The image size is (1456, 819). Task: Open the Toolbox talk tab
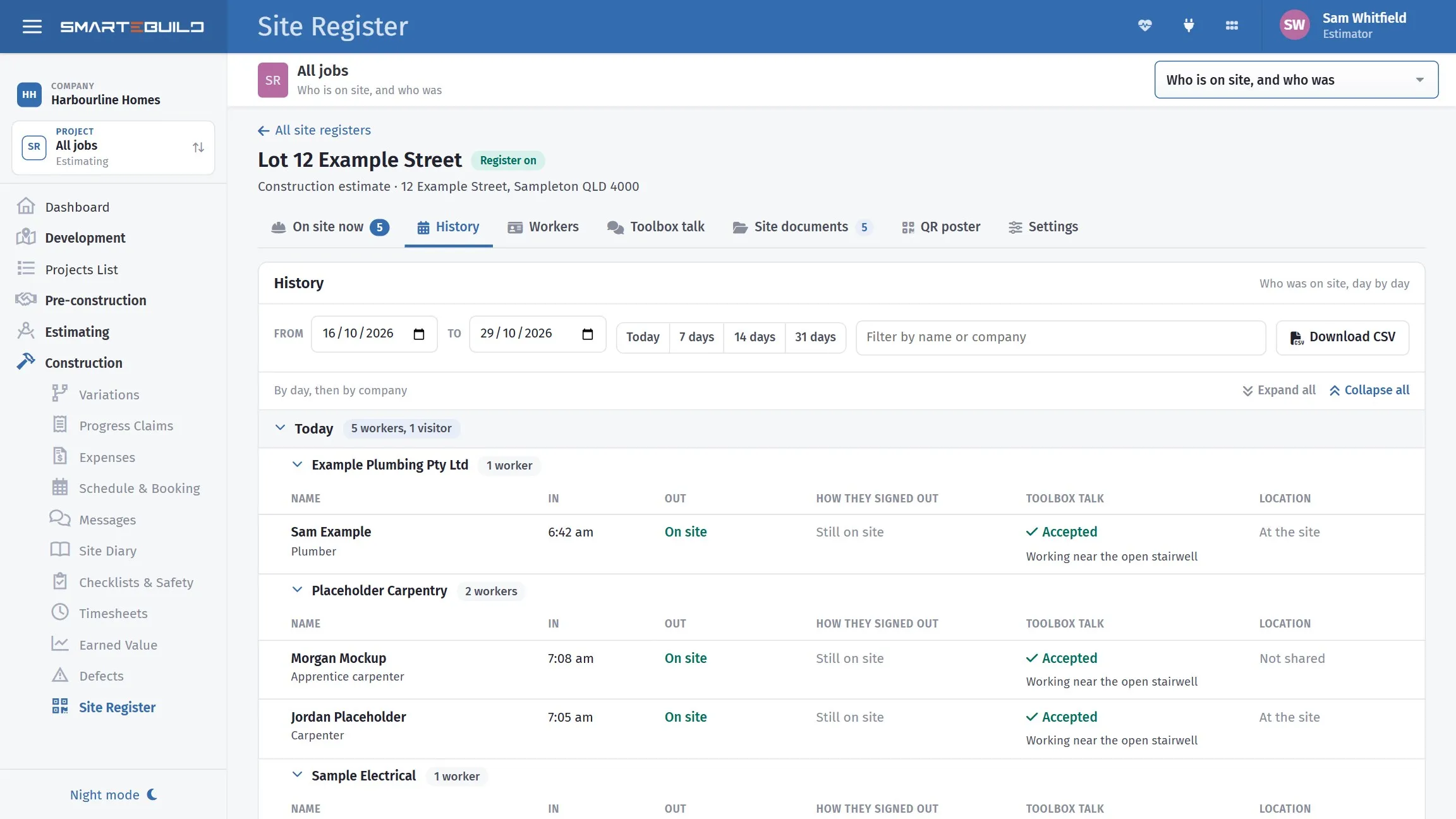click(655, 227)
